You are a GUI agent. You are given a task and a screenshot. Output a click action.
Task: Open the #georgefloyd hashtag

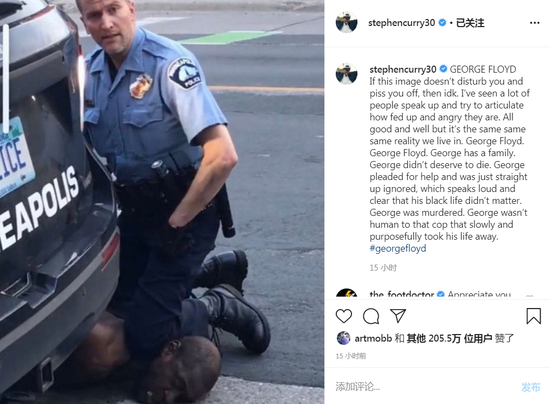[398, 248]
